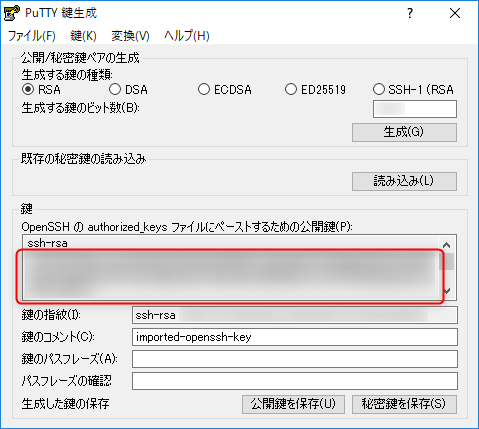This screenshot has width=479, height=429.
Task: Click the ssh-rsa public key text
Action: [48, 243]
